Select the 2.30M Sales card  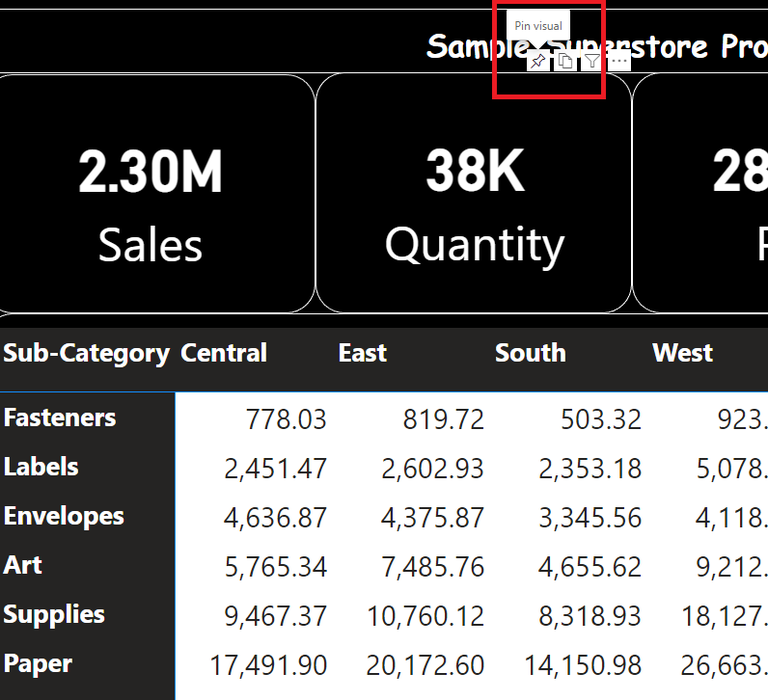pyautogui.click(x=152, y=195)
